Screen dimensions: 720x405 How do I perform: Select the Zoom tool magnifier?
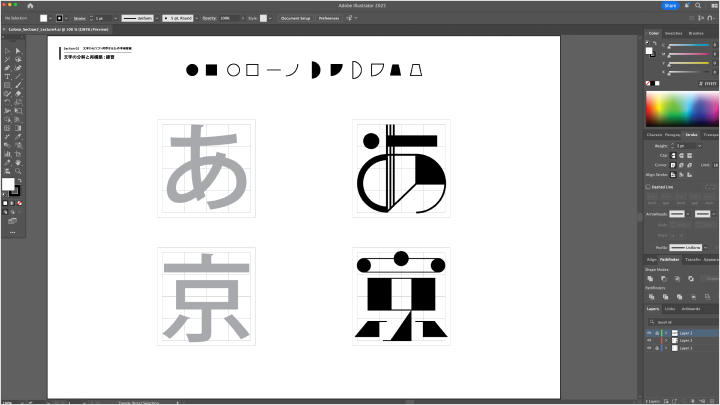tap(18, 171)
